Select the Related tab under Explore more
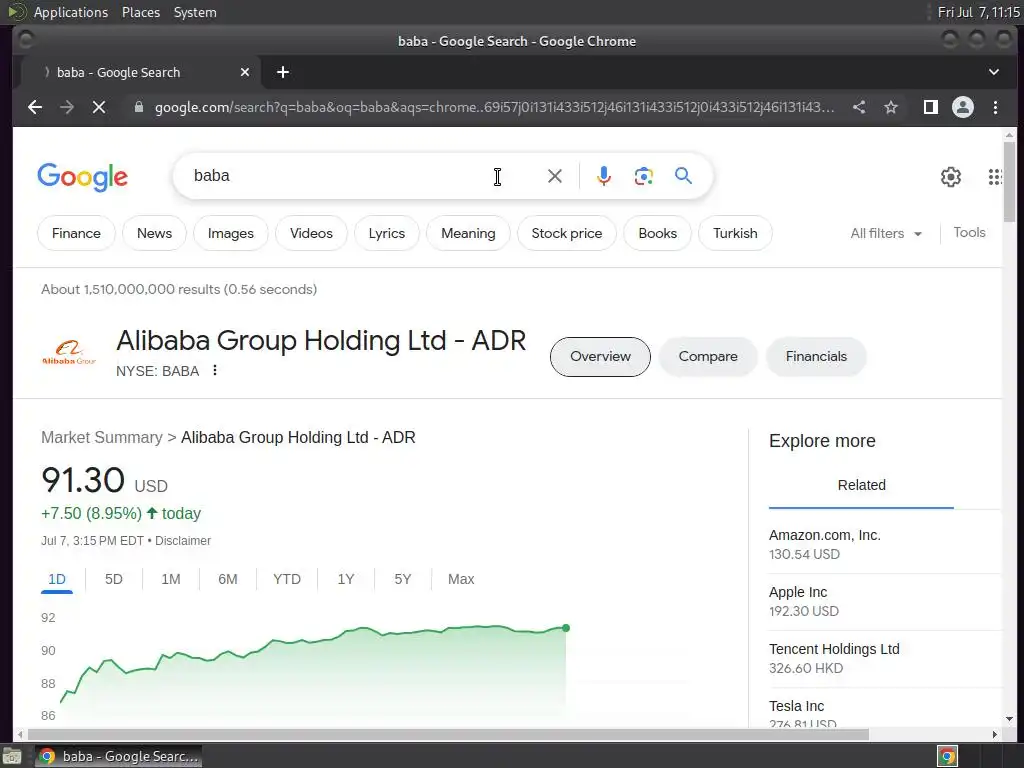 point(861,485)
